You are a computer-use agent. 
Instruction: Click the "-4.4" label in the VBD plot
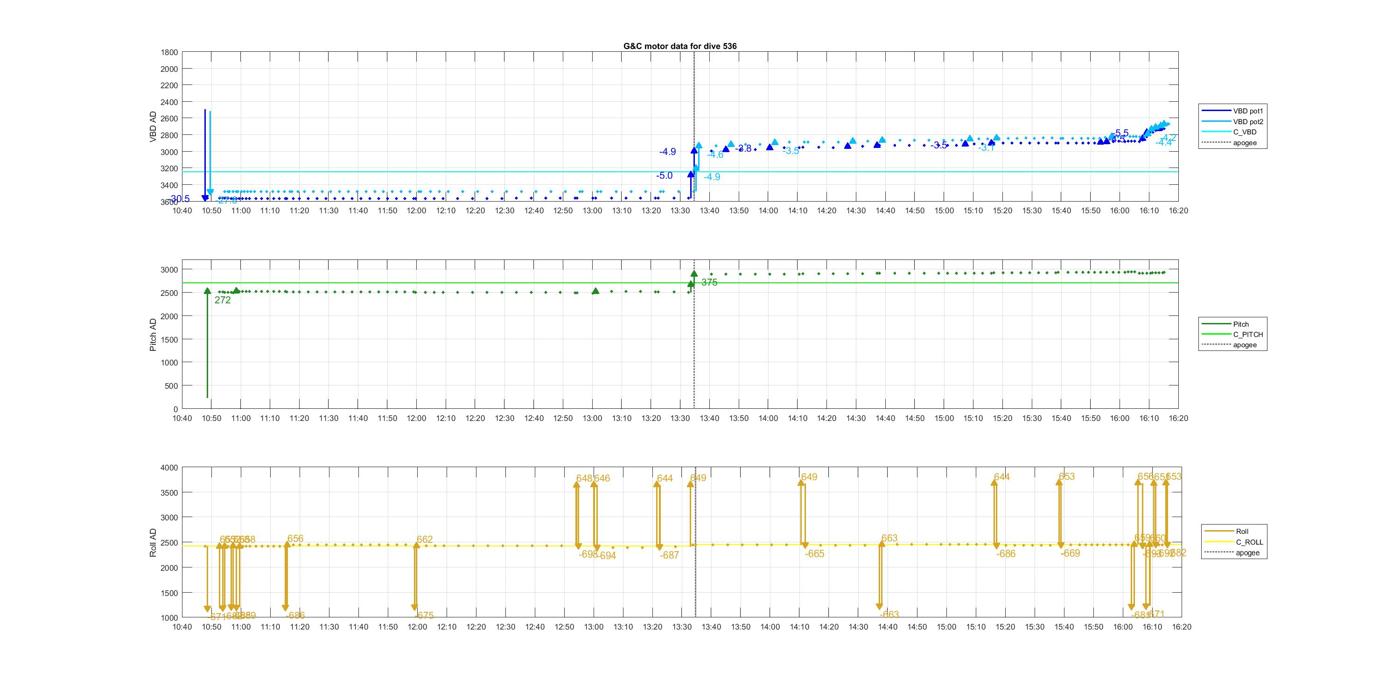(x=1164, y=143)
